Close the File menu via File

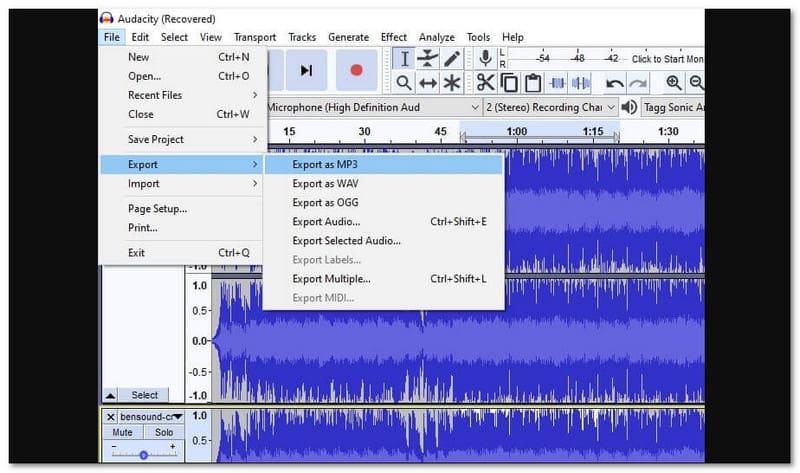[x=112, y=37]
